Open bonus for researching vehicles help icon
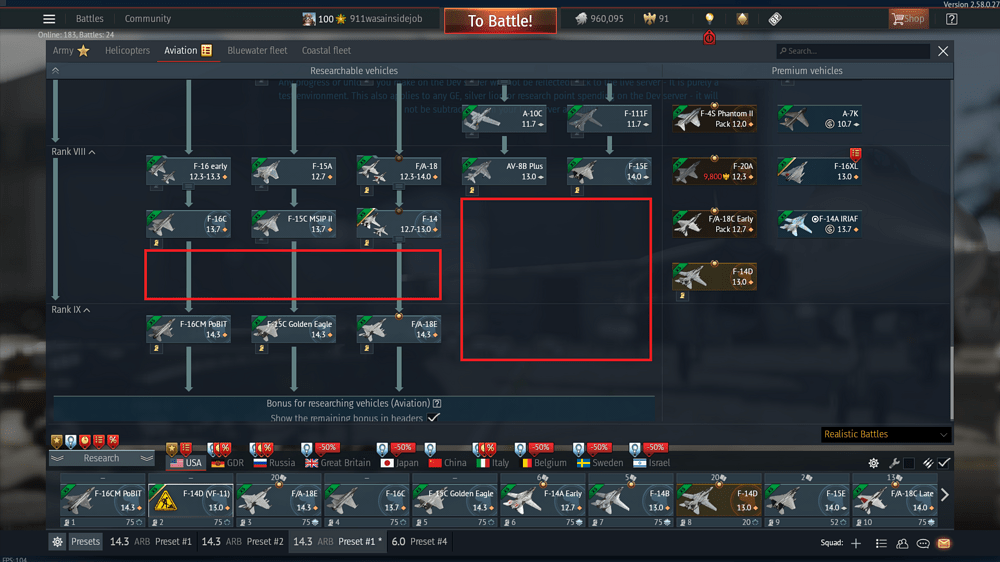This screenshot has width=1000, height=562. [437, 403]
